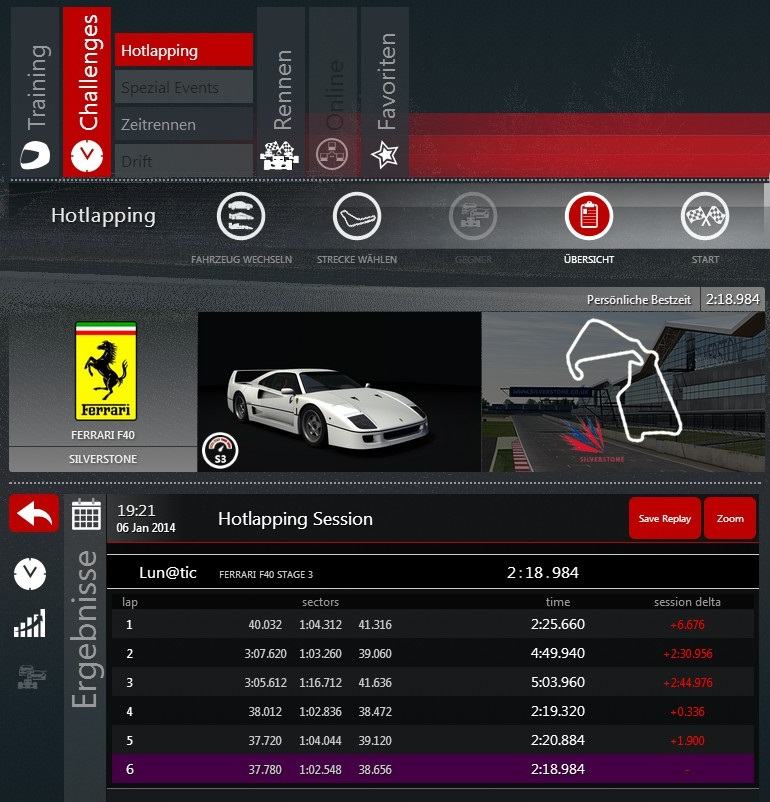Click the helmet icon under Training

pyautogui.click(x=35, y=155)
